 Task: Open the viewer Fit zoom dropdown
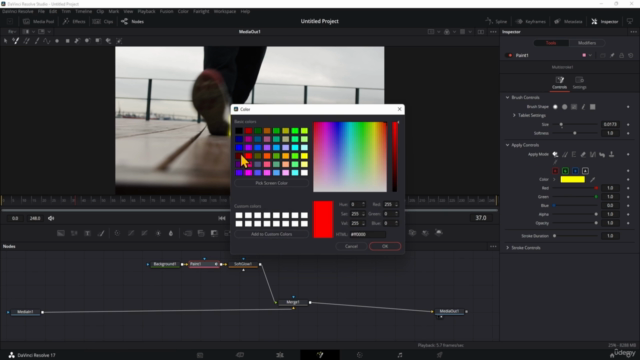[13, 32]
